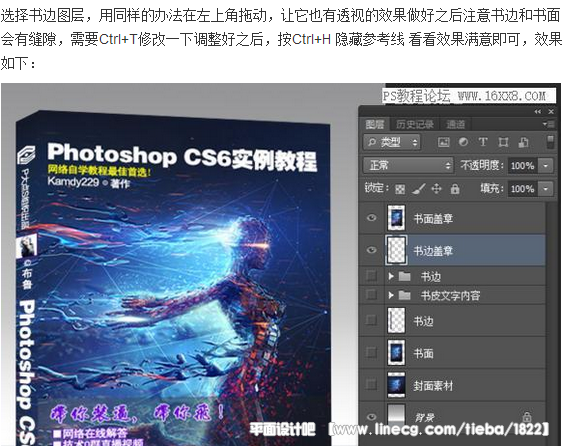The height and width of the screenshot is (446, 583).
Task: Click Ctrl+H link in text
Action: click(x=312, y=39)
